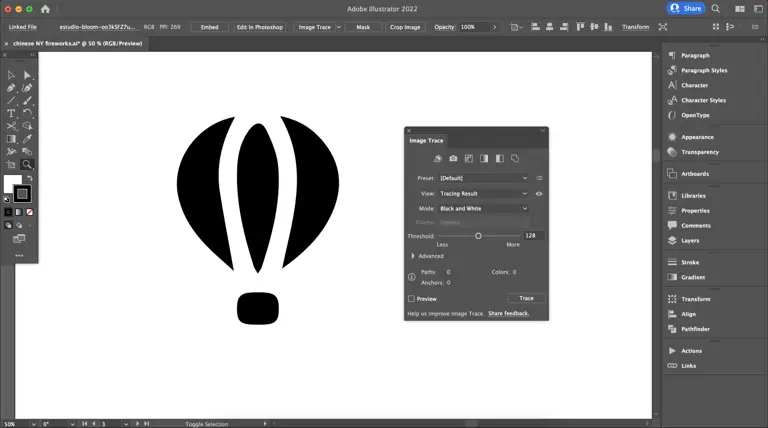Image resolution: width=768 pixels, height=428 pixels.
Task: Select the Rotate tool
Action: pyautogui.click(x=27, y=114)
